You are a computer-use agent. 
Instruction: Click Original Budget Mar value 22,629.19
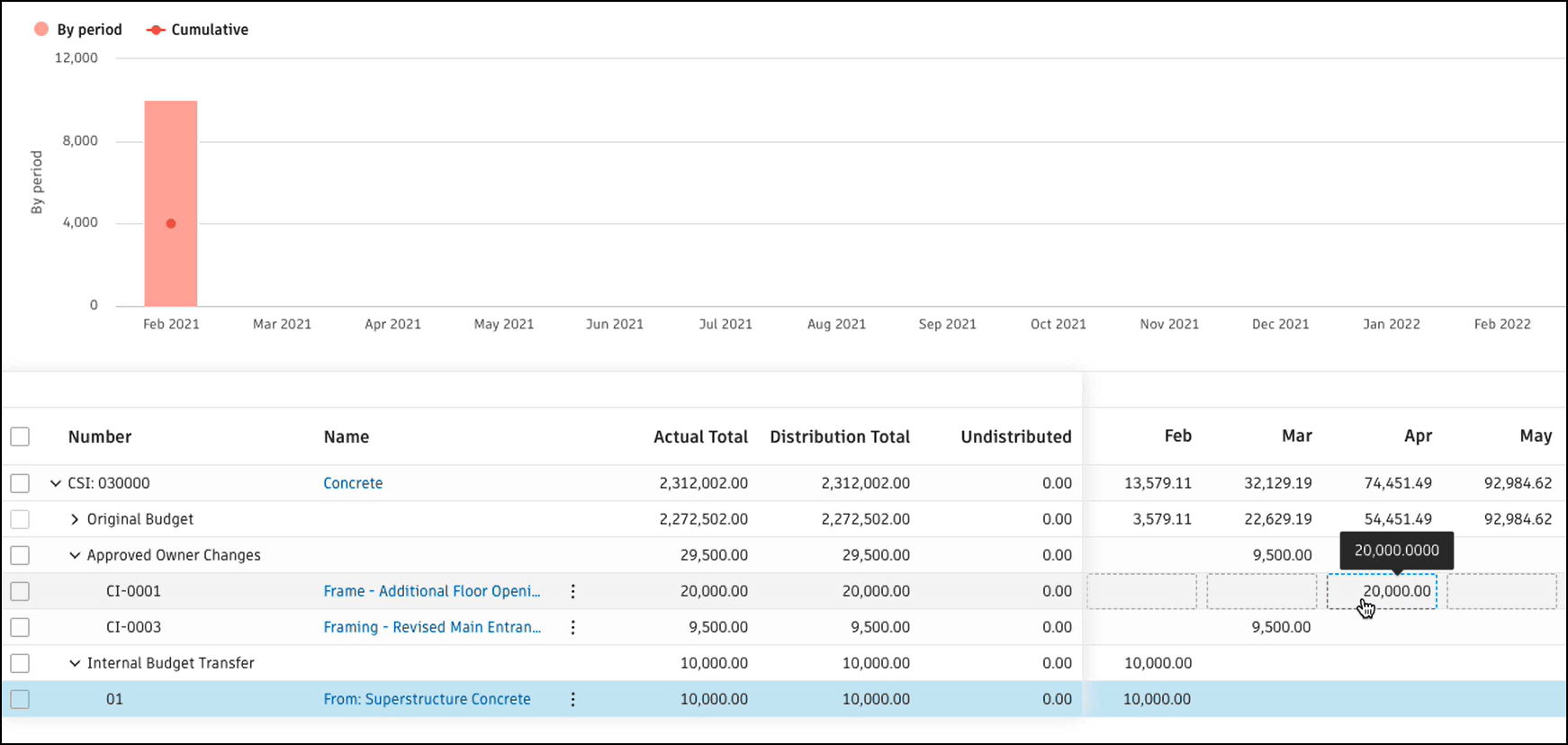[x=1277, y=519]
